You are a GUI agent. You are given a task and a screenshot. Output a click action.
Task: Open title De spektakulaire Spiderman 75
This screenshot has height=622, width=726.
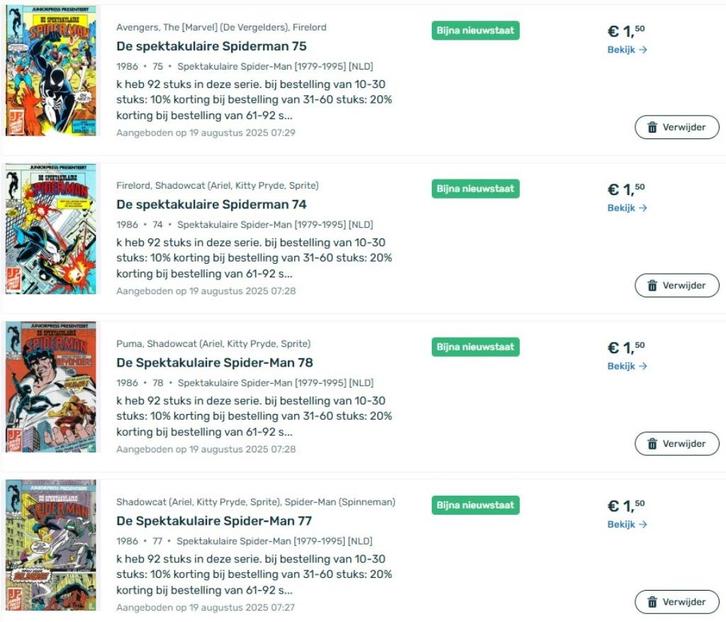click(x=211, y=46)
